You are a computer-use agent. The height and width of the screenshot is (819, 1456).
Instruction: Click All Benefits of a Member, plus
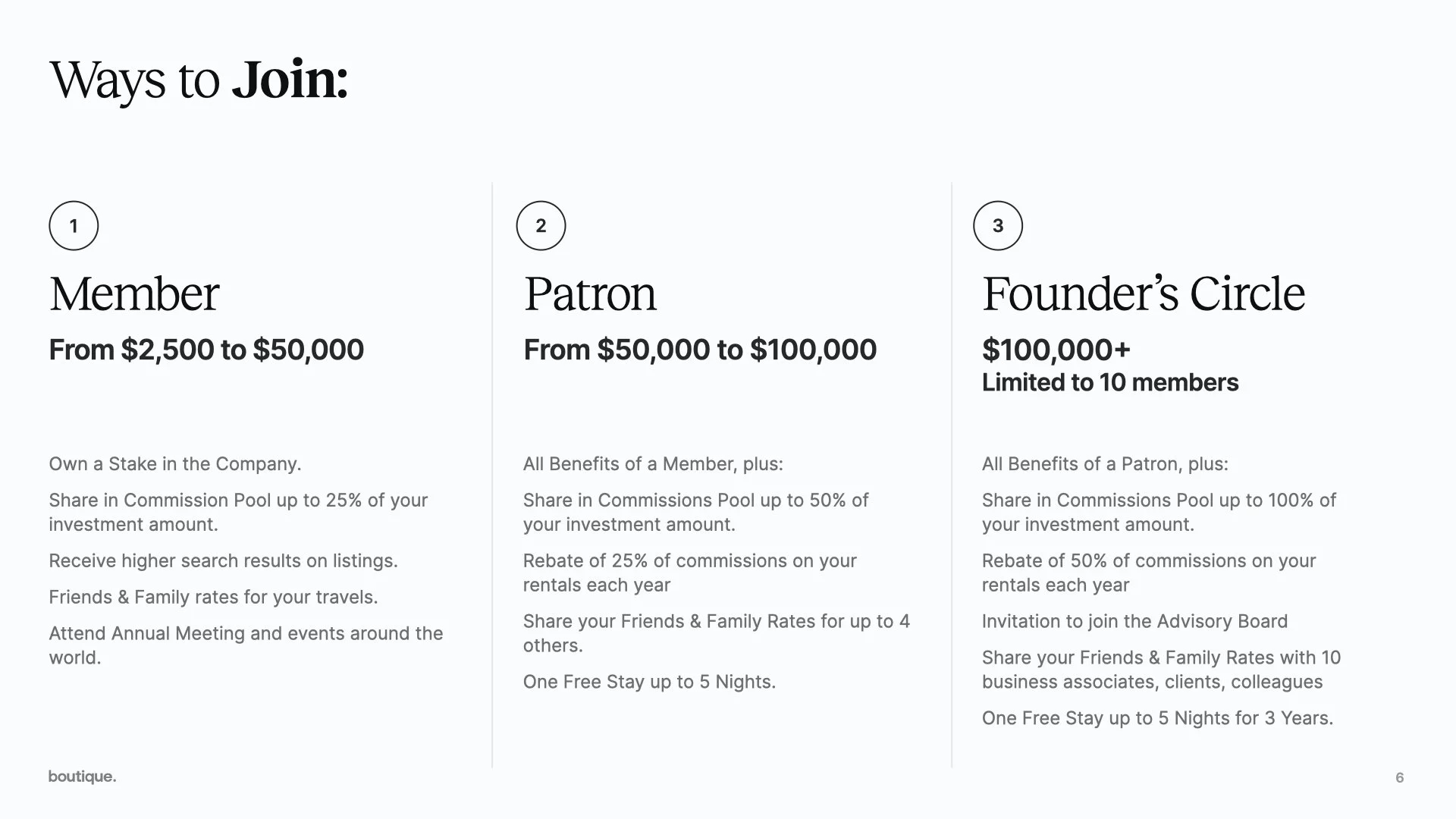tap(652, 464)
